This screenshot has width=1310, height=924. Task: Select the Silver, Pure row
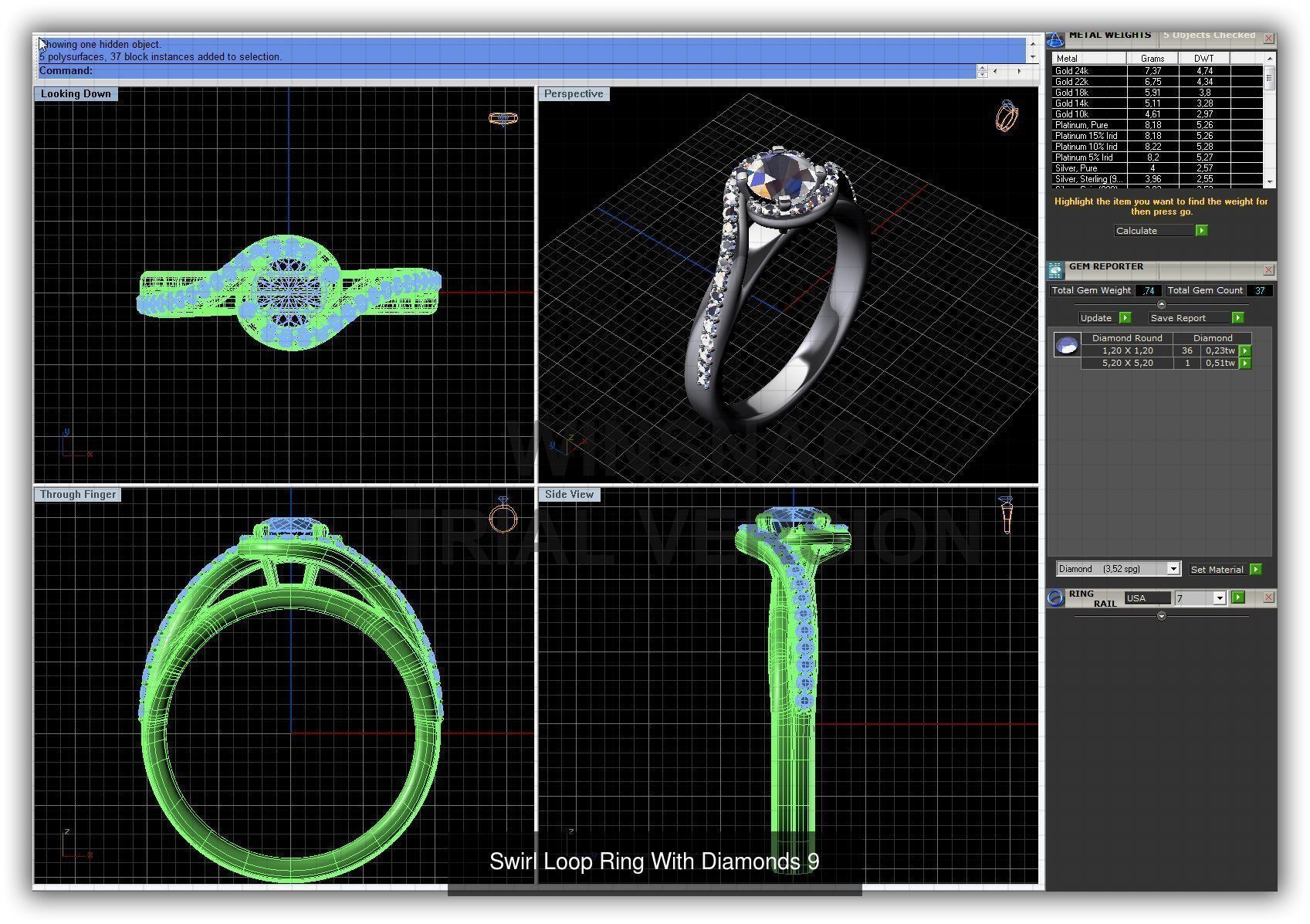[1157, 168]
